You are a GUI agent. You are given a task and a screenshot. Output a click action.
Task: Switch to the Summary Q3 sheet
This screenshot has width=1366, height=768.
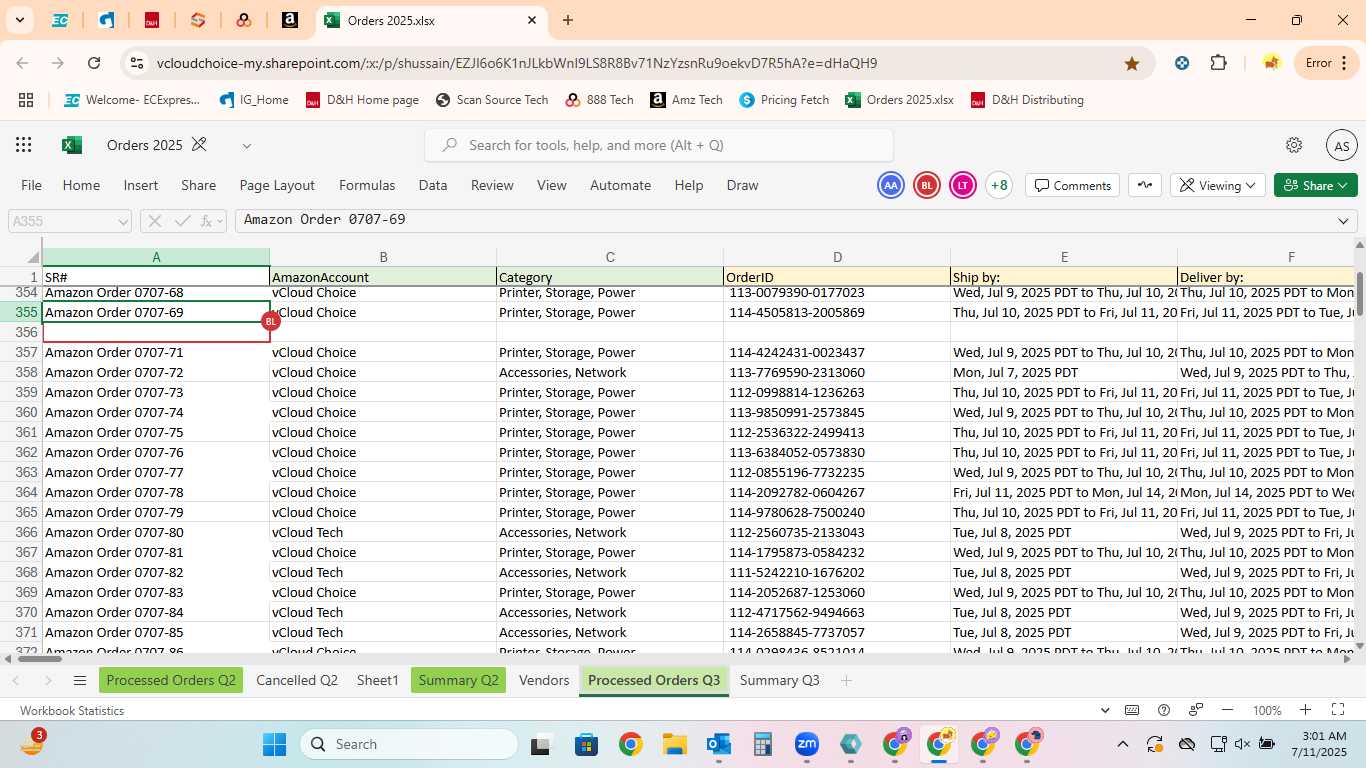tap(780, 680)
